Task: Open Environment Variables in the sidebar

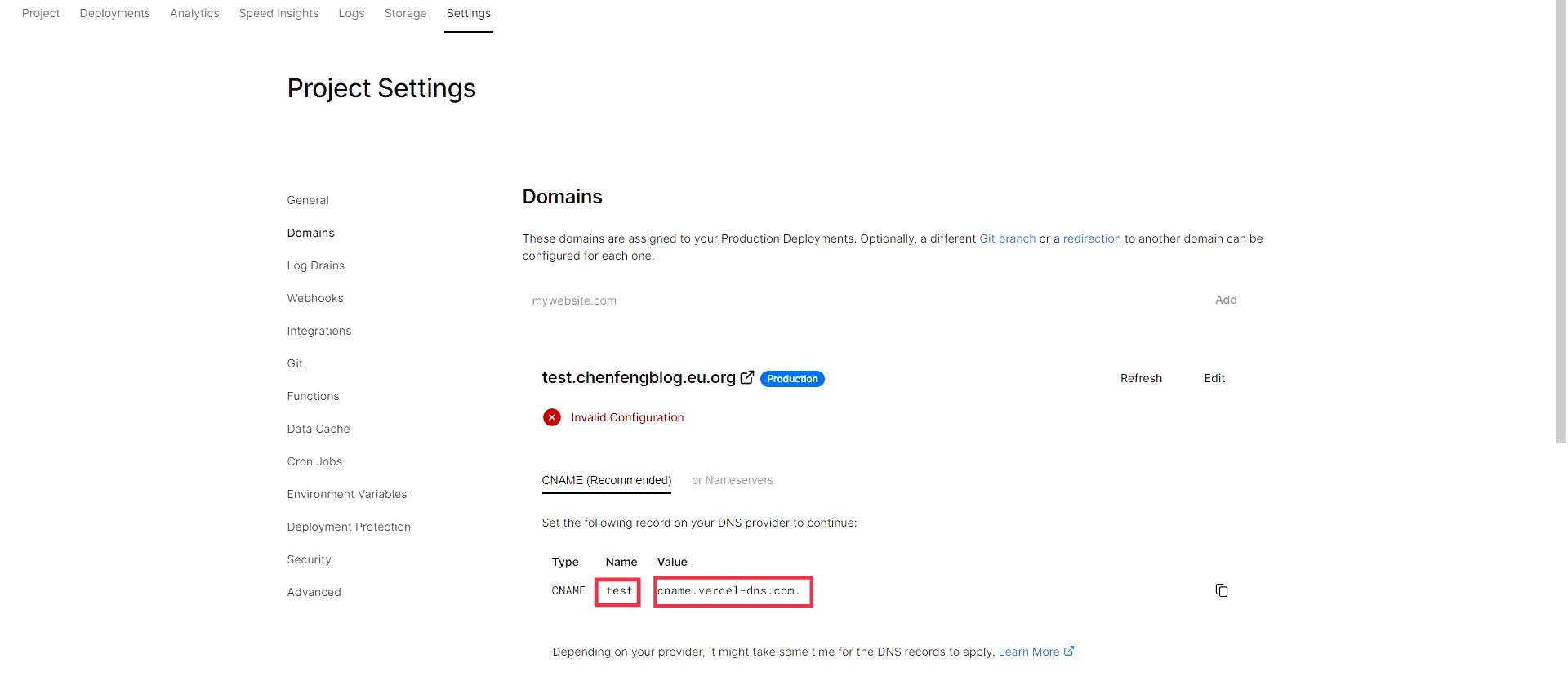Action: point(347,494)
